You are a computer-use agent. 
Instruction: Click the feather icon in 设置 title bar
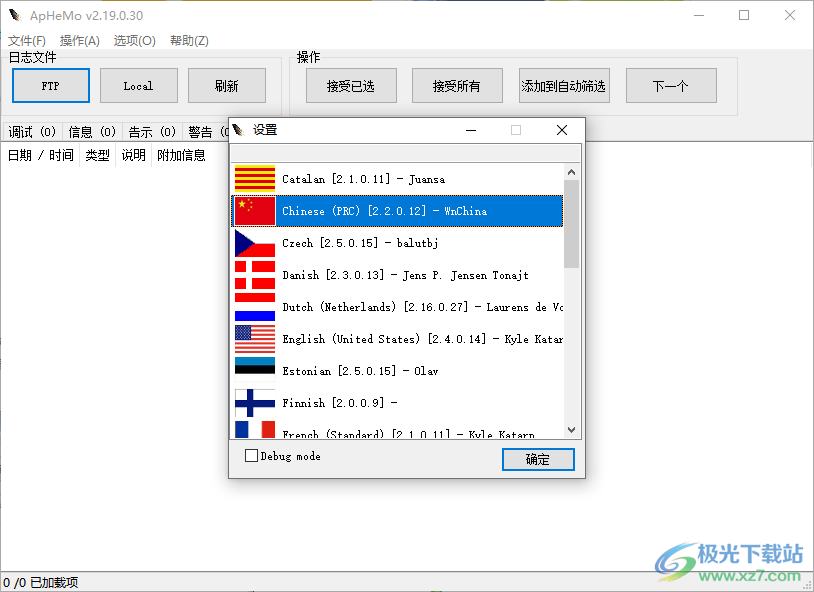[x=238, y=130]
